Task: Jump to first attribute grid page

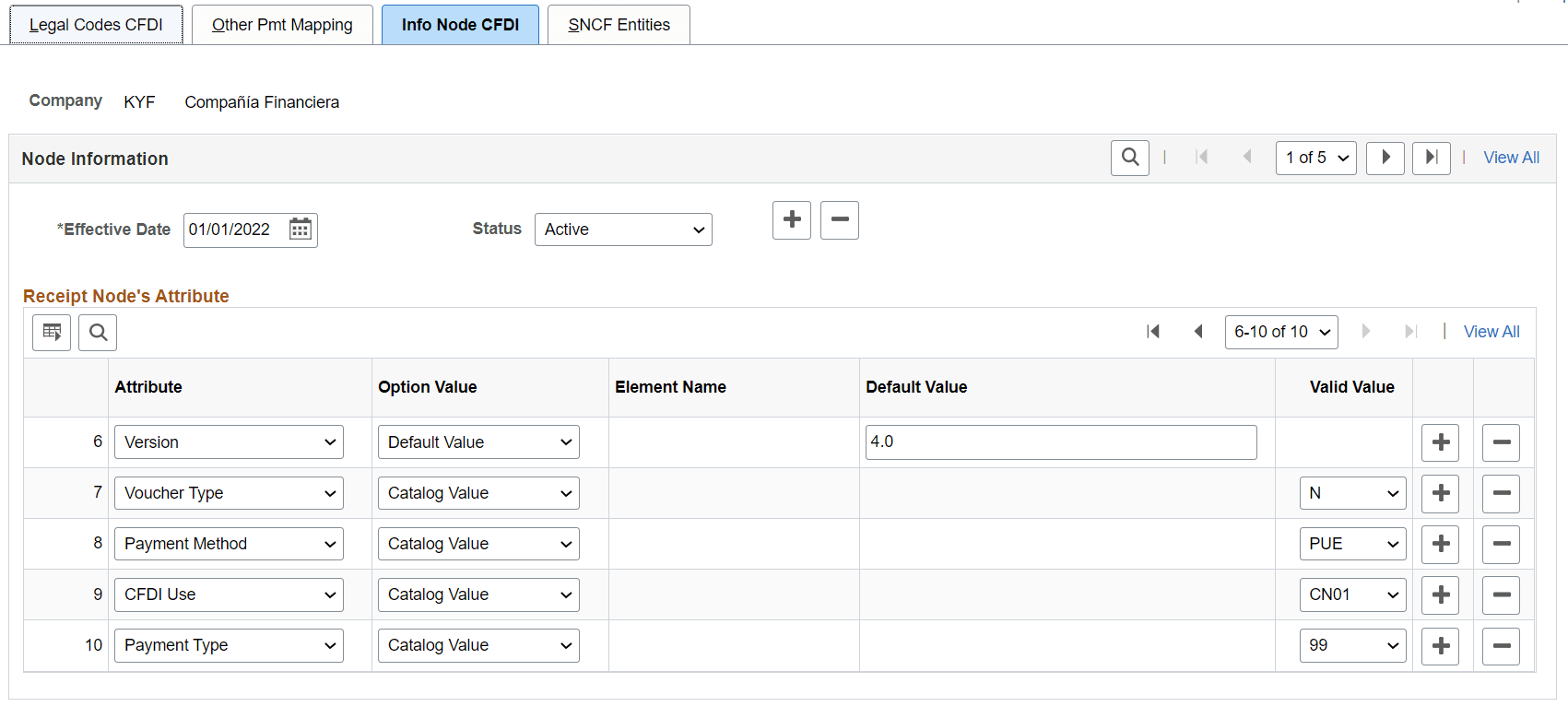Action: (1153, 332)
